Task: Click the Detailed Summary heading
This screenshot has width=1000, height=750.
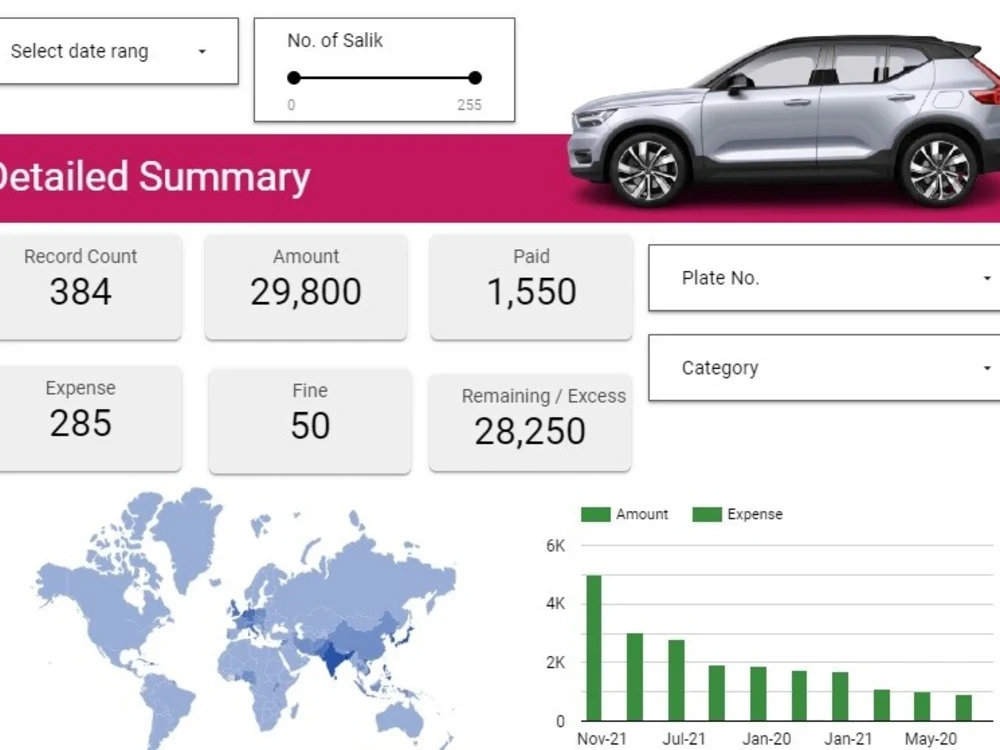Action: tap(154, 177)
